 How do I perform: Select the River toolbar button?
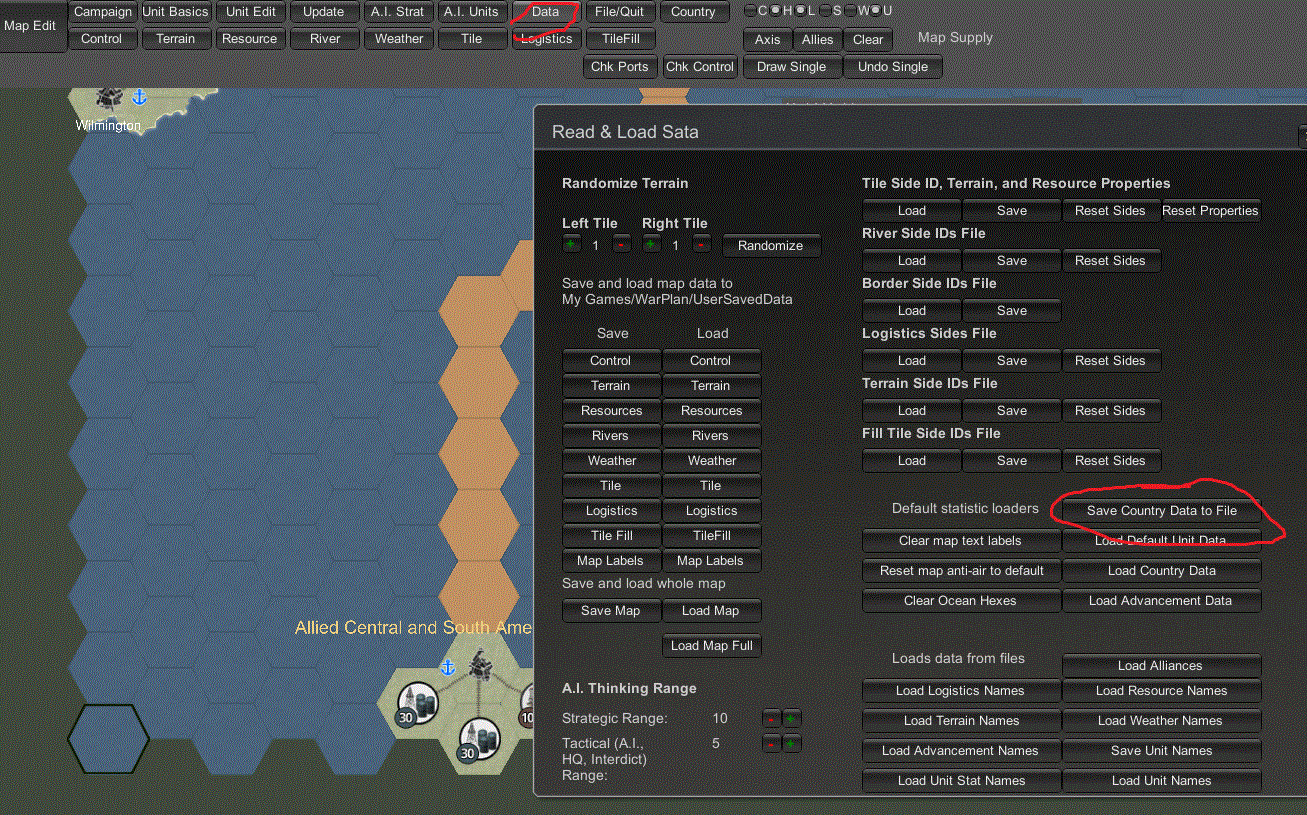click(324, 39)
